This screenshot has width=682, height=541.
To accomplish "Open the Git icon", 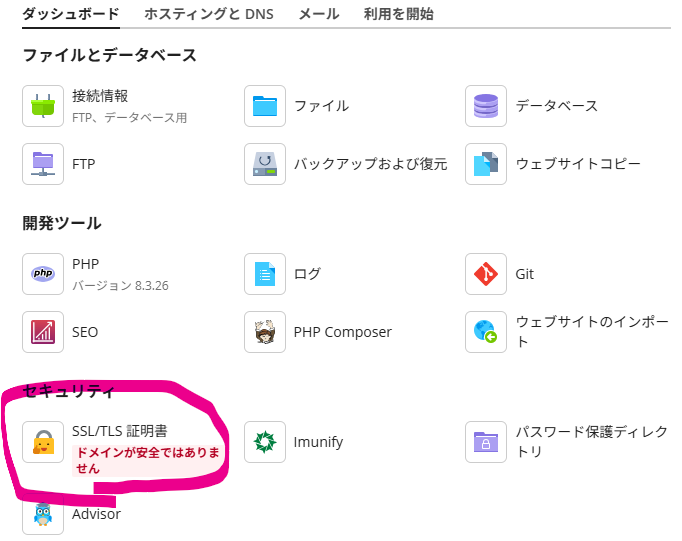I will click(x=486, y=274).
